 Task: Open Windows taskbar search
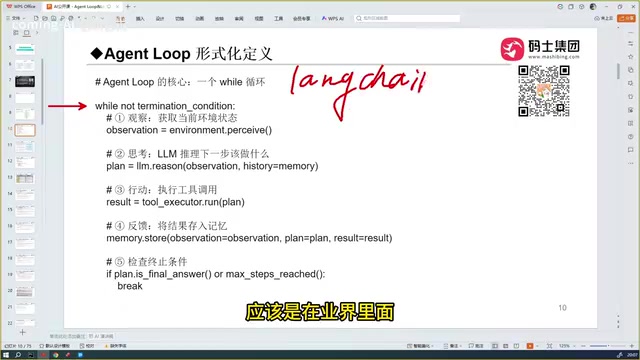[x=18, y=355]
